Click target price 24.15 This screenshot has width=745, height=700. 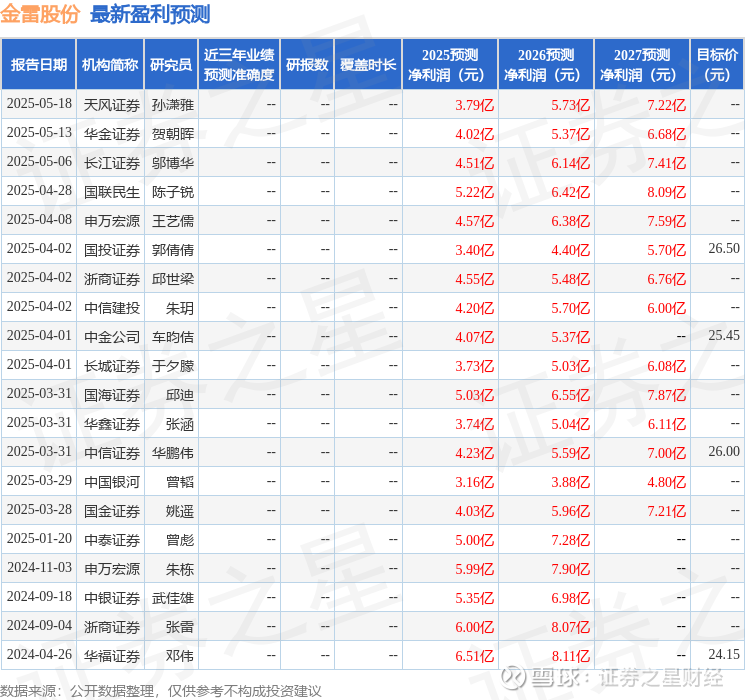point(724,654)
